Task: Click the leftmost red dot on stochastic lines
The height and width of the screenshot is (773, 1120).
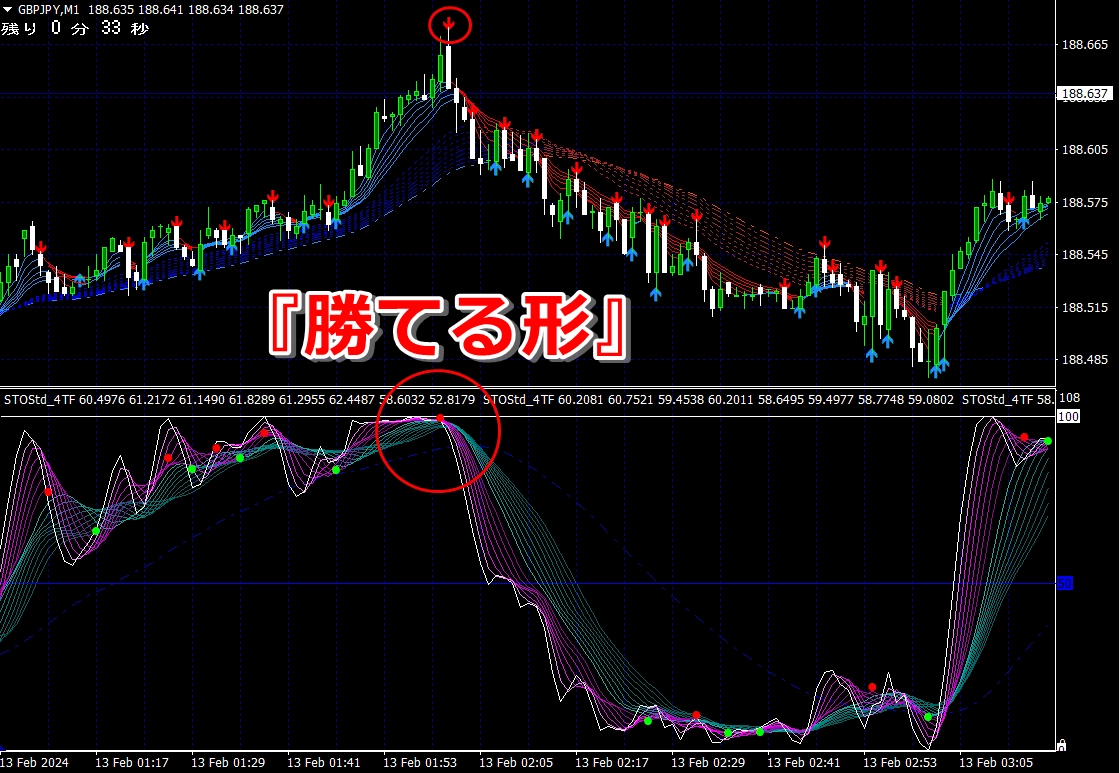Action: coord(48,492)
